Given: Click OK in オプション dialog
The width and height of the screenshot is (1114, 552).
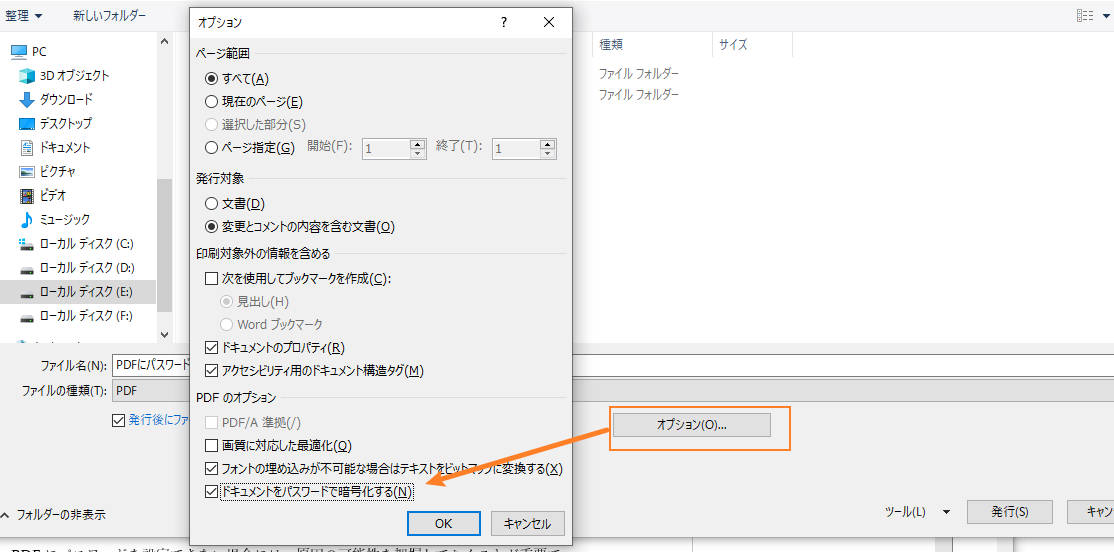Looking at the screenshot, I should pos(444,524).
